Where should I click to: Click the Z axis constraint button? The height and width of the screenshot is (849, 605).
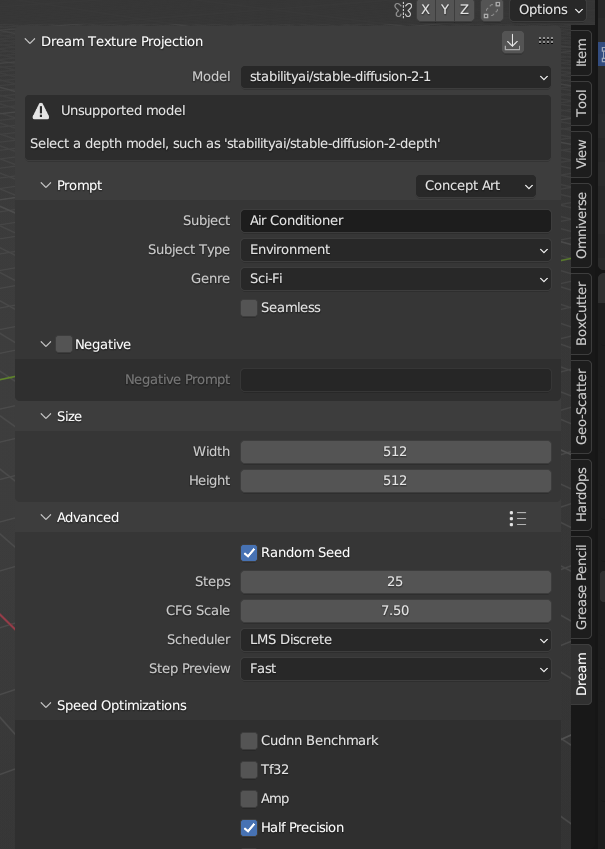tap(463, 10)
